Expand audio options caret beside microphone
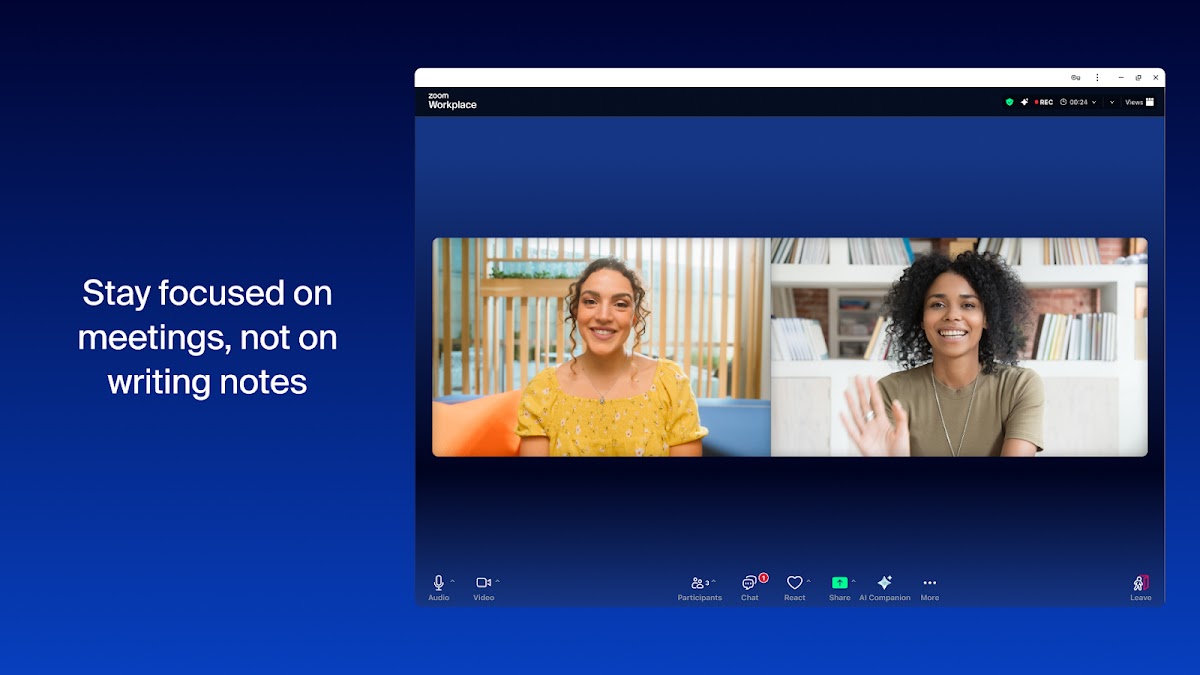The width and height of the screenshot is (1200, 675). (453, 581)
